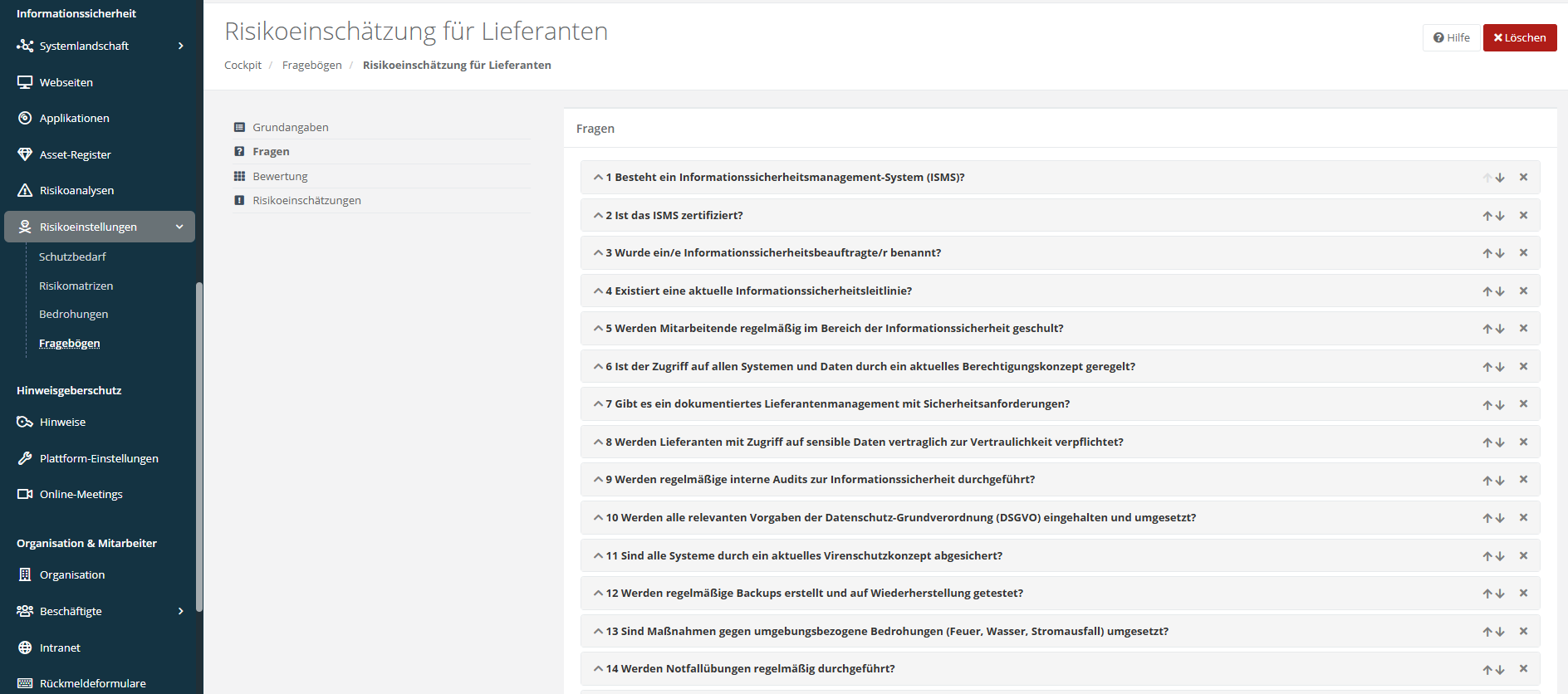Move question 9 down with arrow icon
This screenshot has width=1568, height=694.
pos(1500,480)
